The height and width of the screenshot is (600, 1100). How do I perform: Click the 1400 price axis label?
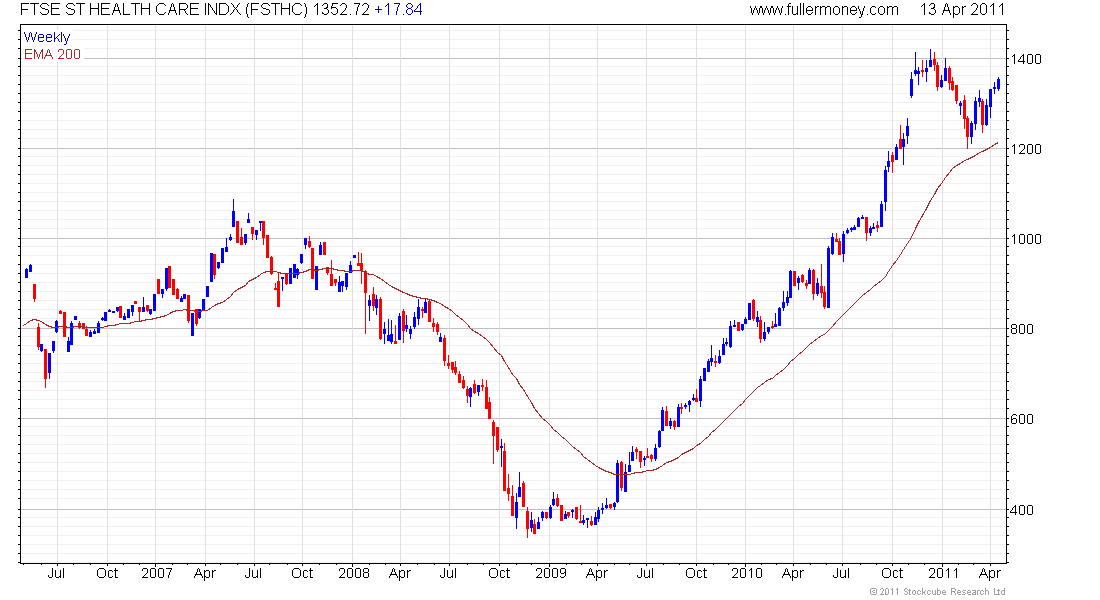click(x=1026, y=60)
